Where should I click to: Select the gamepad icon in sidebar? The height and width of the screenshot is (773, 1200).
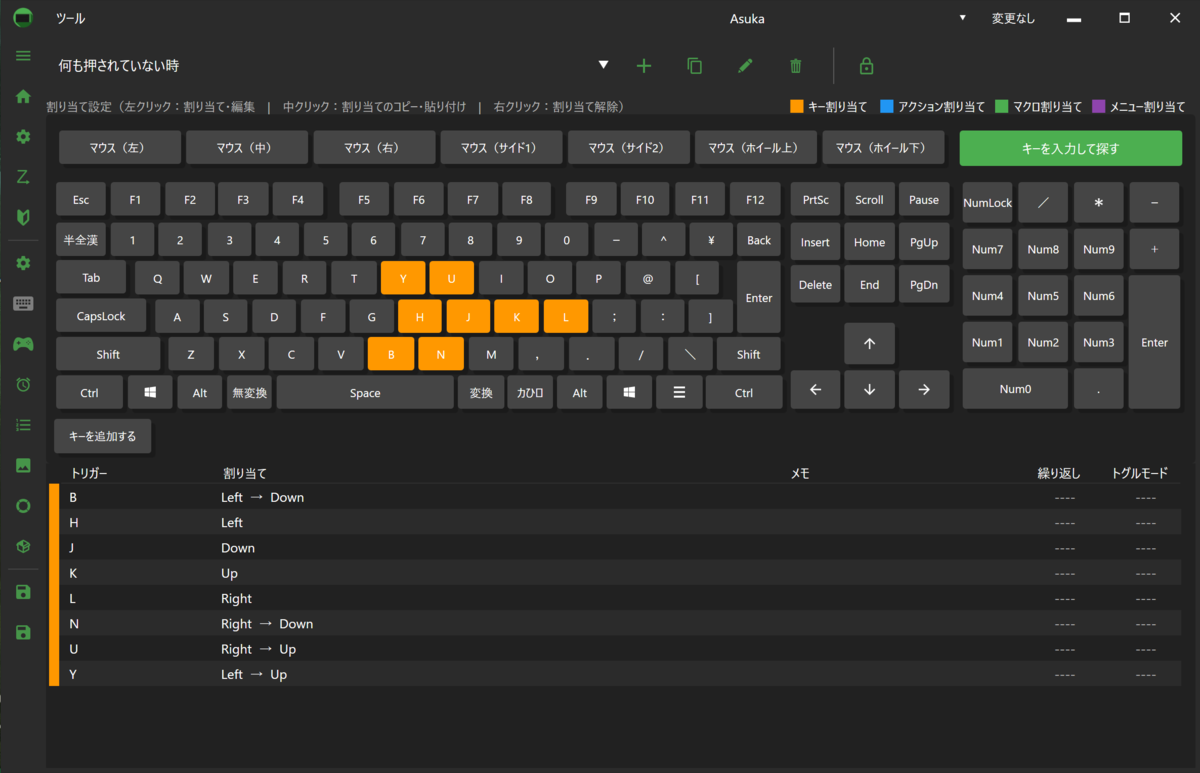pos(23,344)
